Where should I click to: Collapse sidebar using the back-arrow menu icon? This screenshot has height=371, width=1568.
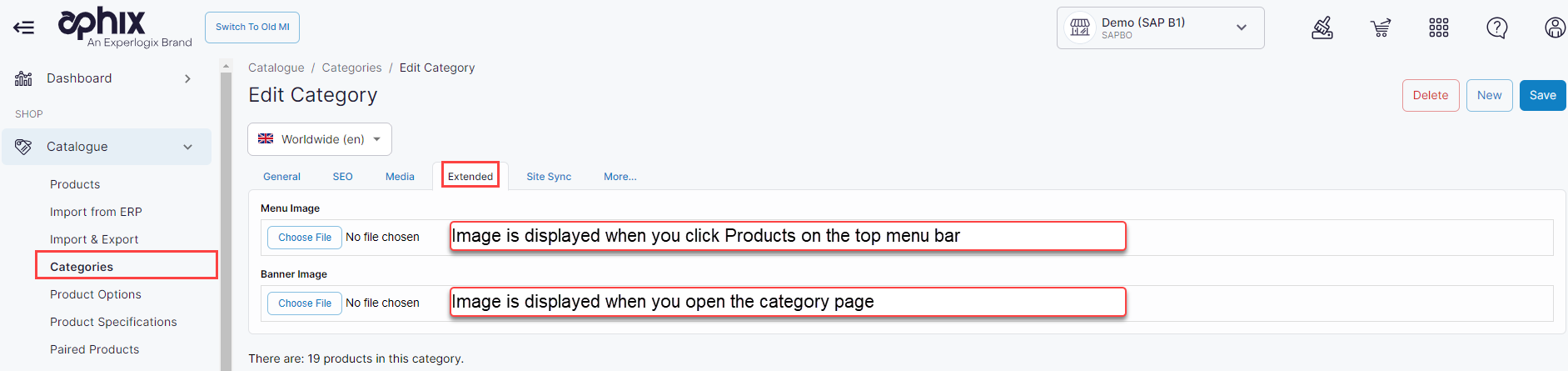pyautogui.click(x=24, y=28)
